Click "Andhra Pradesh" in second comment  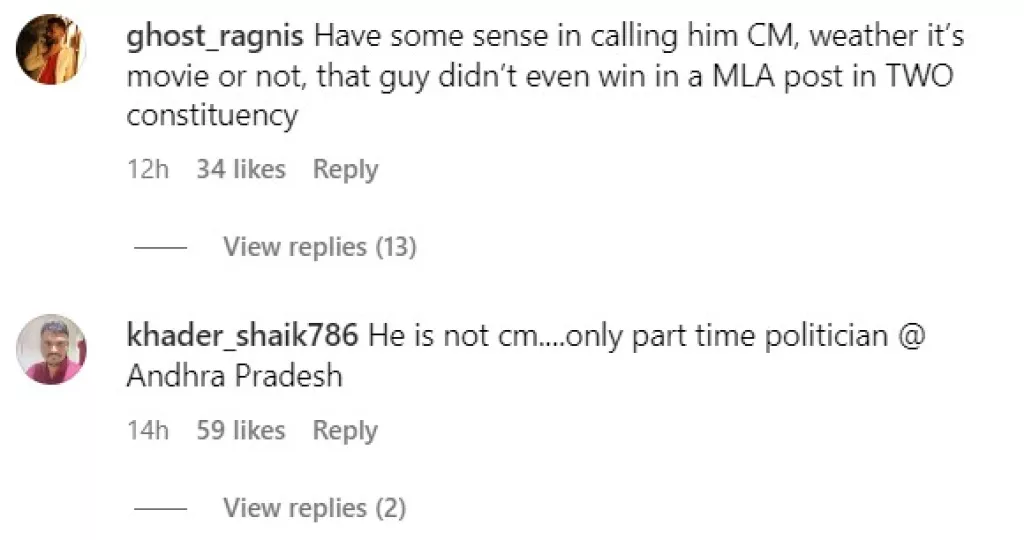tap(234, 376)
